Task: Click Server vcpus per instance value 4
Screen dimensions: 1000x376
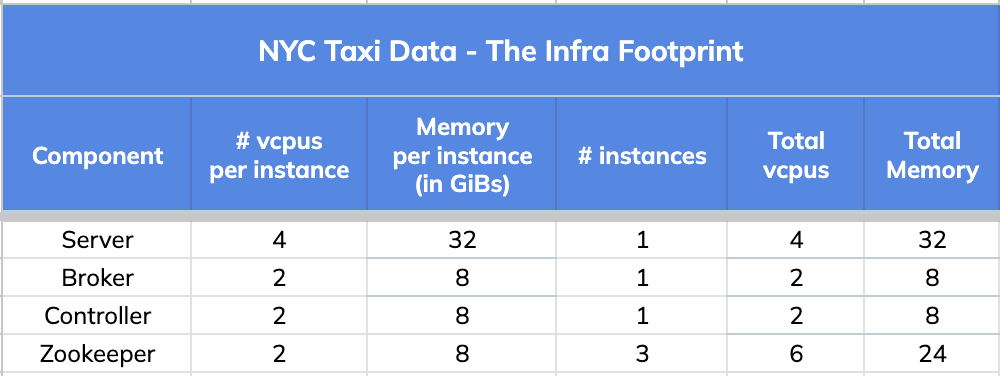Action: (279, 240)
